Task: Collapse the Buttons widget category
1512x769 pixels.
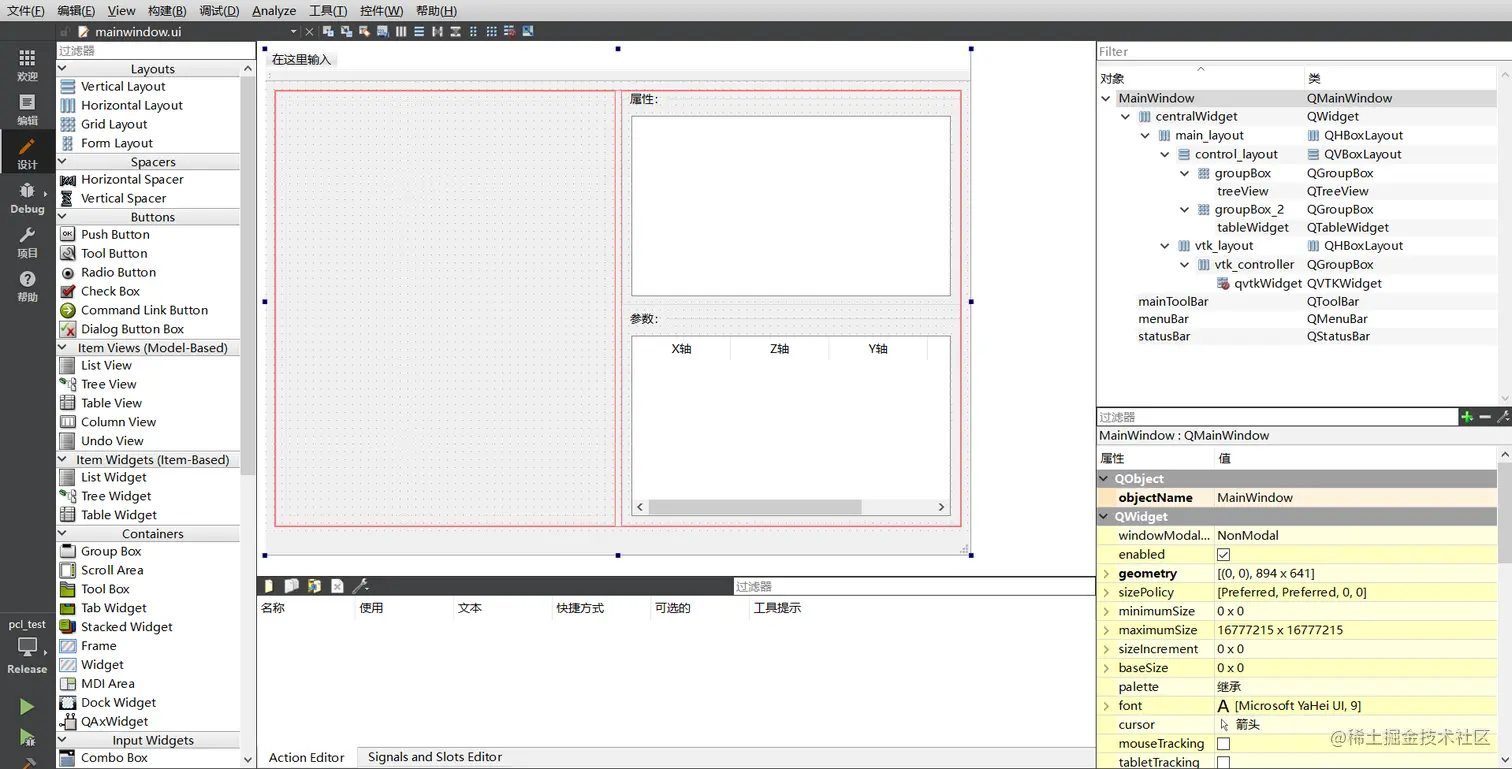Action: click(x=62, y=217)
